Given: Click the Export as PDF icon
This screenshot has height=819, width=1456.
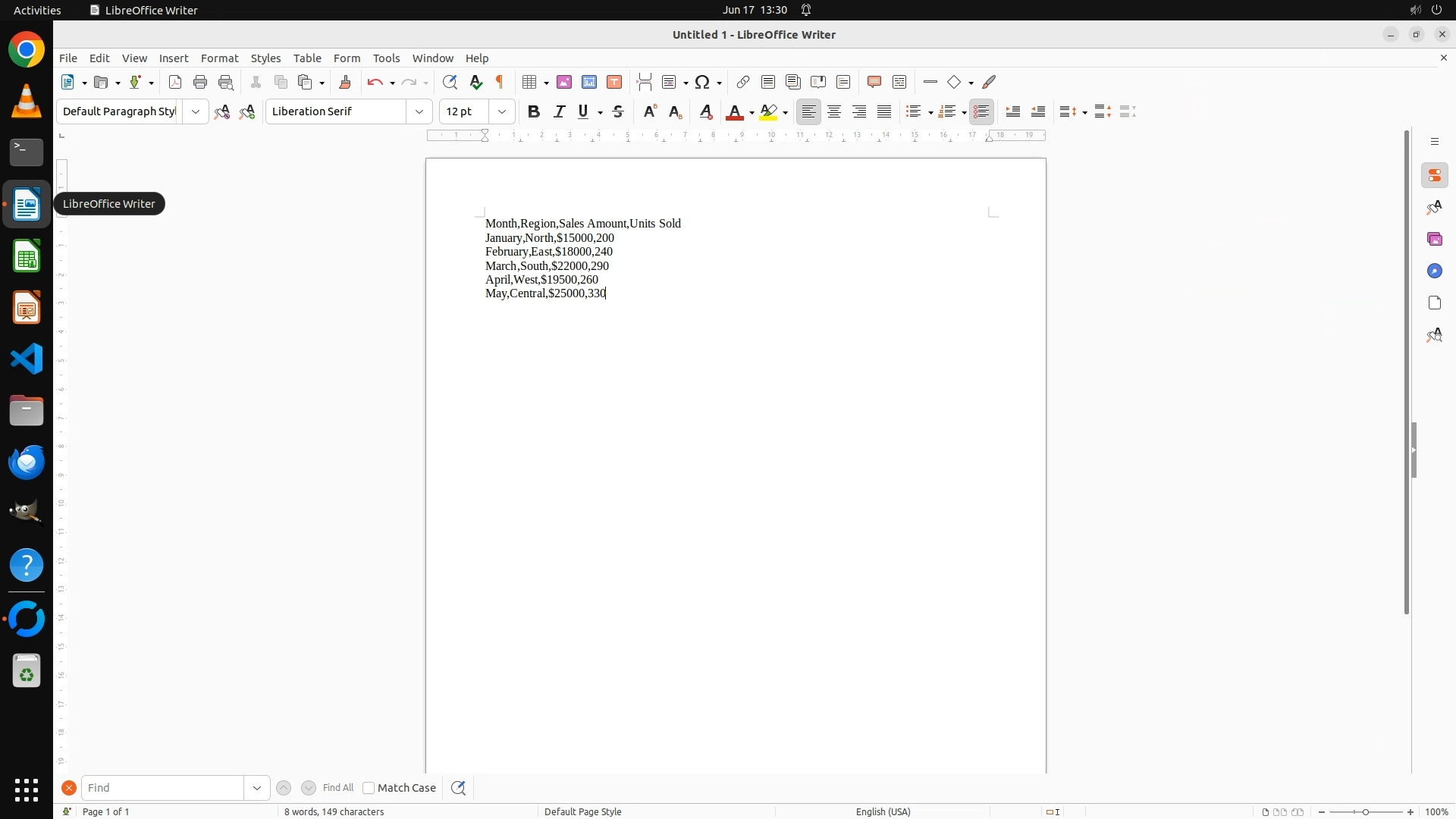Looking at the screenshot, I should click(175, 82).
